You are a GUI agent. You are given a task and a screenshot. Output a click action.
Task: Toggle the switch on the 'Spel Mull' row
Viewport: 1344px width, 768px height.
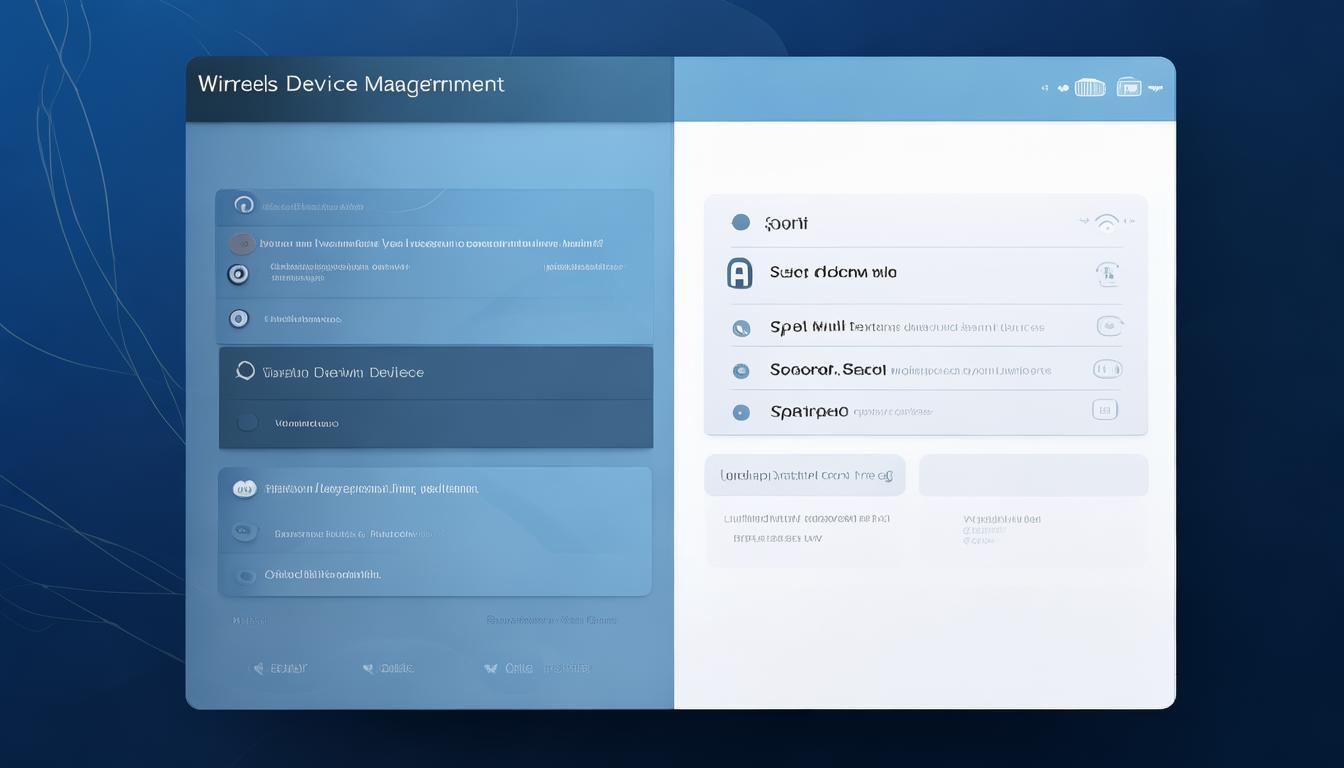(1109, 326)
